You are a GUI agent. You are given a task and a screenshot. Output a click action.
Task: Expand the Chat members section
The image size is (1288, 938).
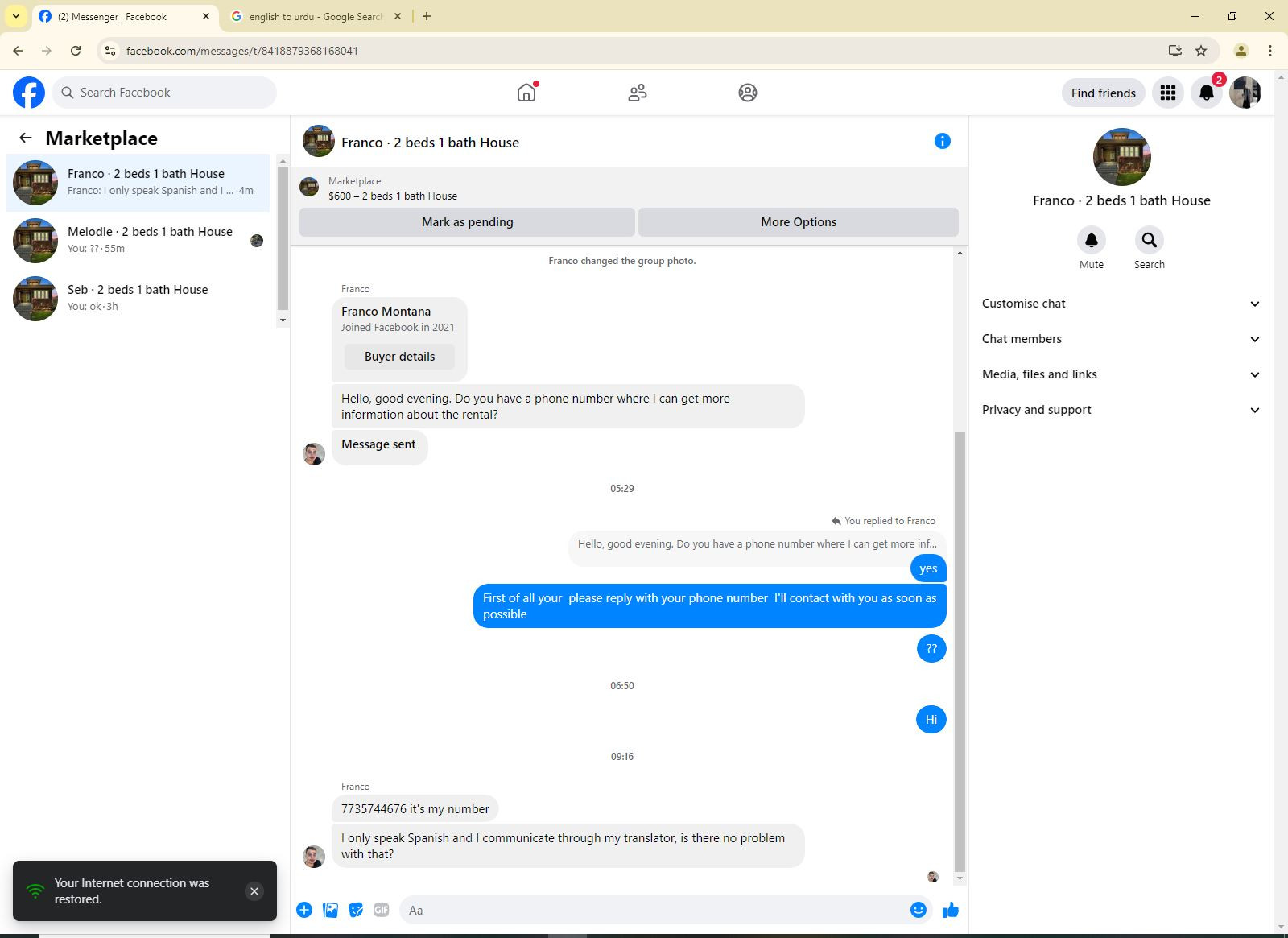click(1121, 339)
